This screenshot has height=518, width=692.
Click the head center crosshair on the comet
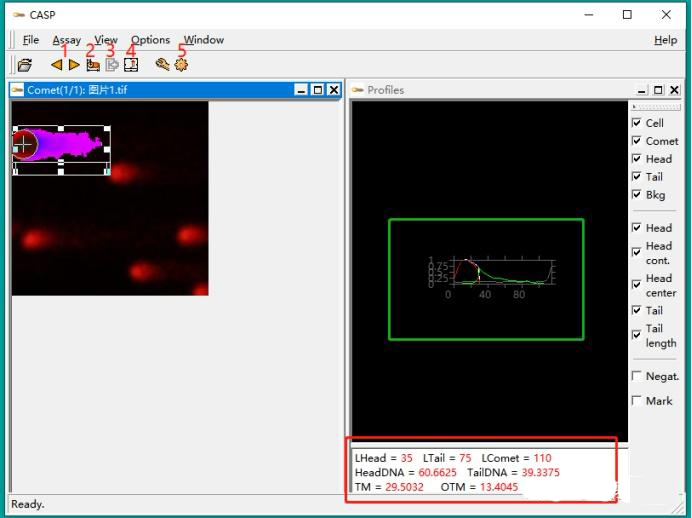pos(23,144)
